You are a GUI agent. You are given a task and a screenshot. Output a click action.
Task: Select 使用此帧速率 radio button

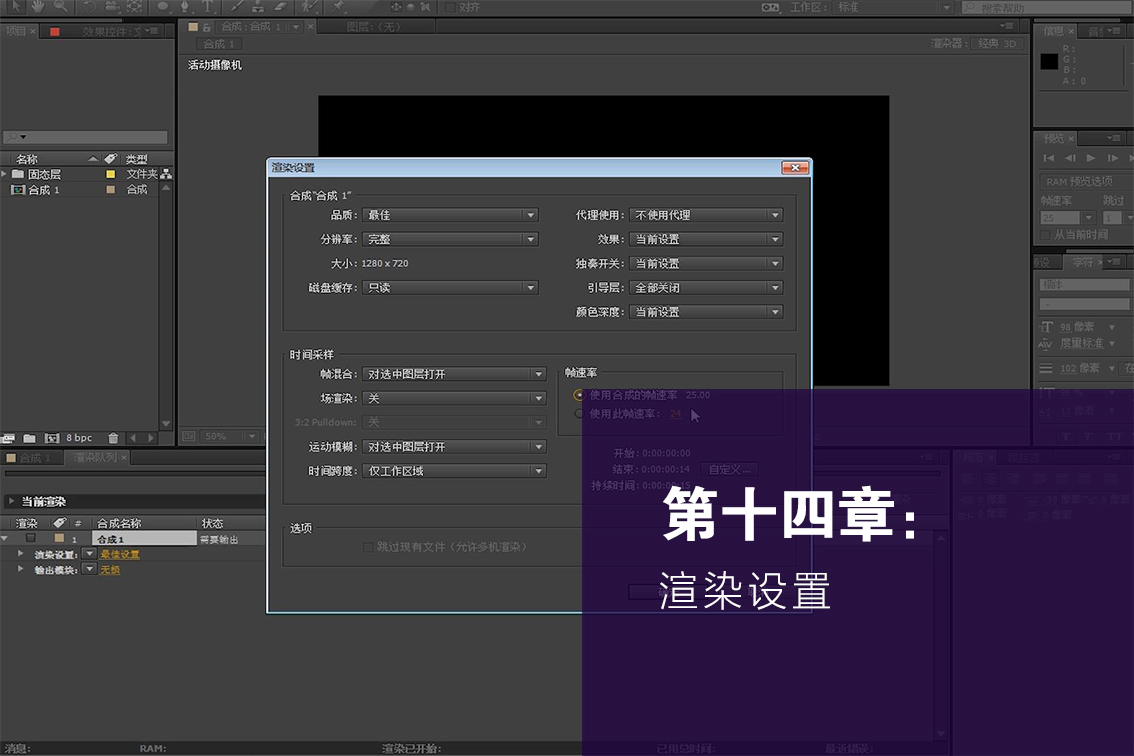coord(579,414)
